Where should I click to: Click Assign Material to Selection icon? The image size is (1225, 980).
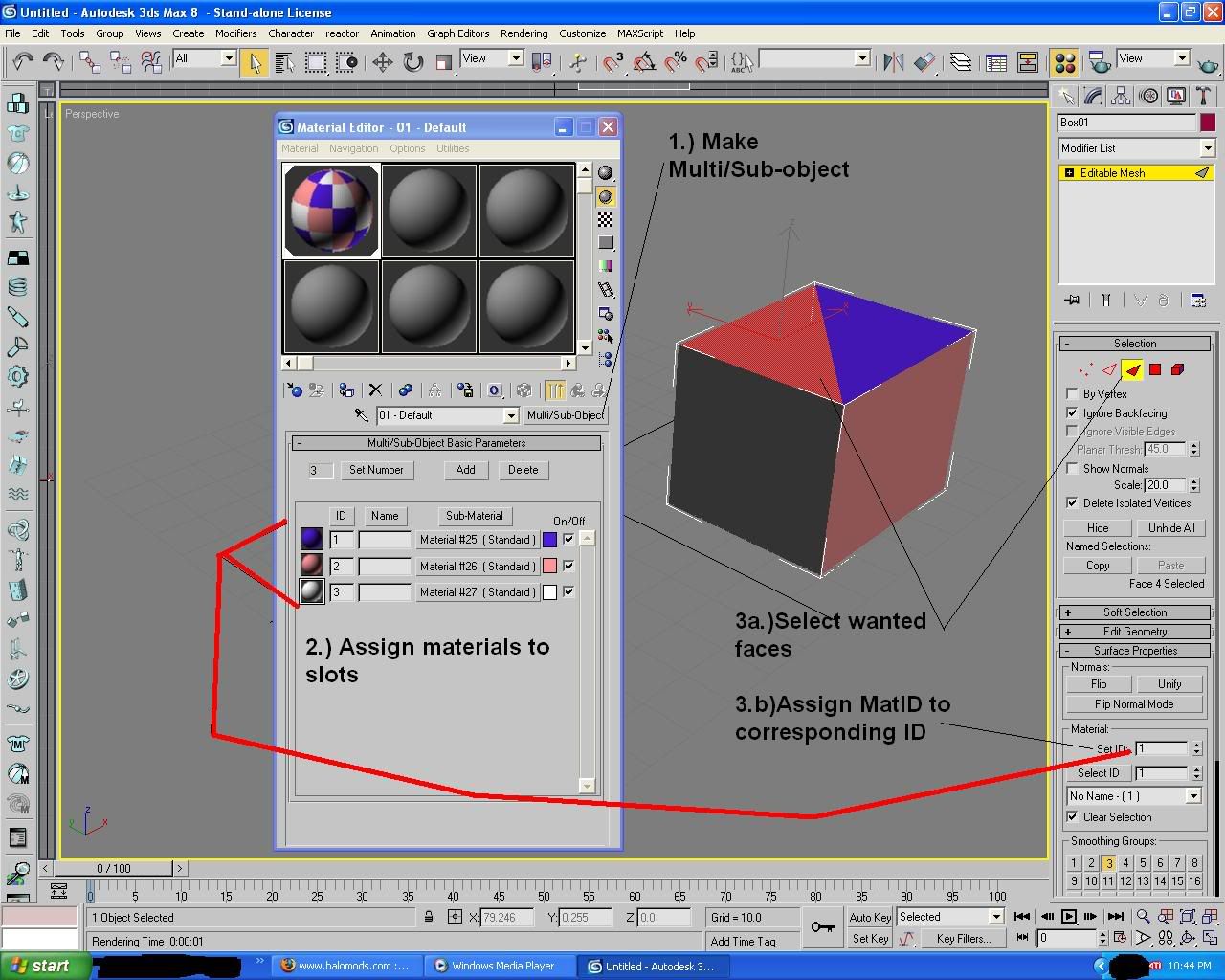tap(345, 390)
